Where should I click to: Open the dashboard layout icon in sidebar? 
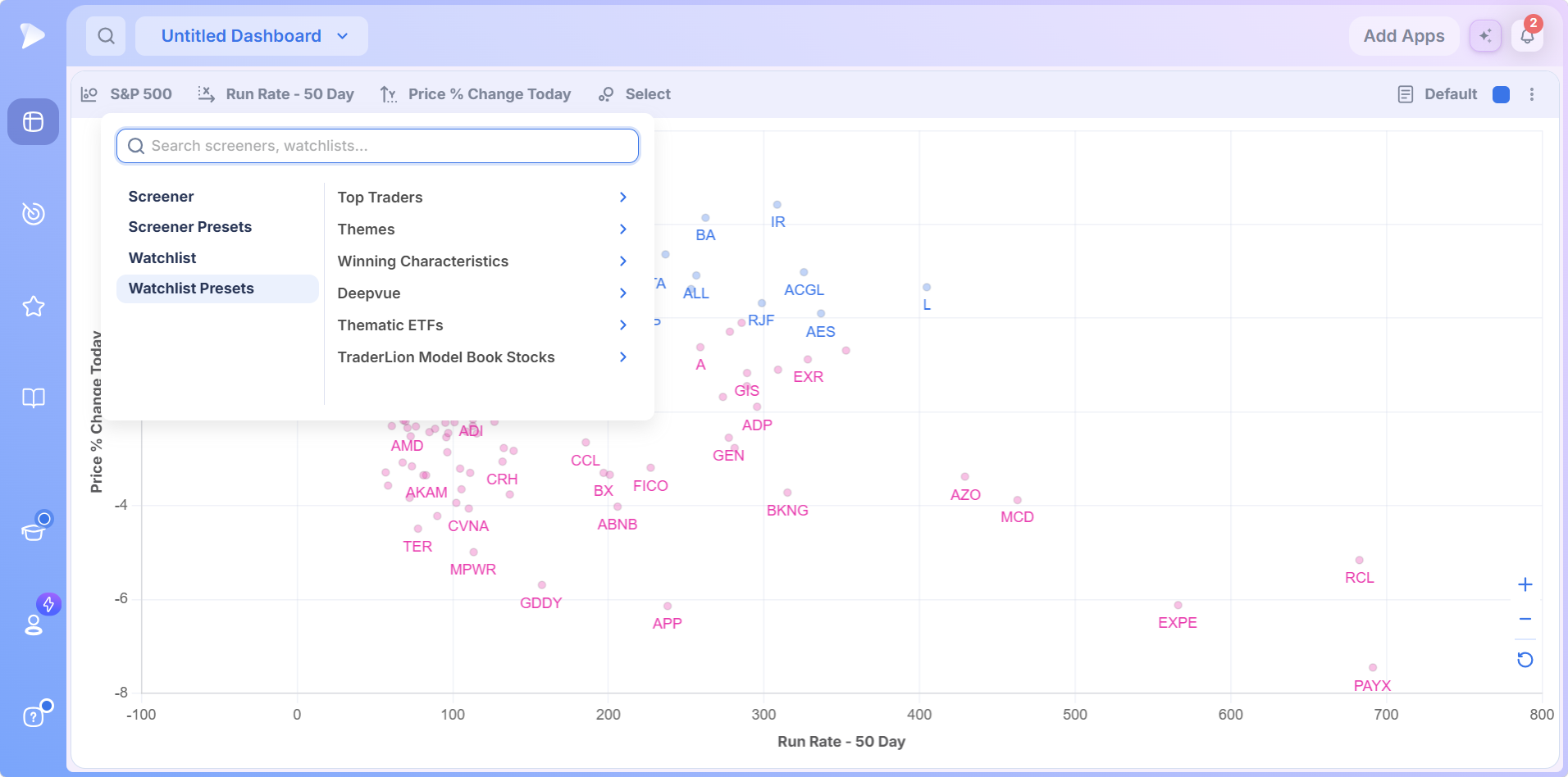[x=33, y=122]
